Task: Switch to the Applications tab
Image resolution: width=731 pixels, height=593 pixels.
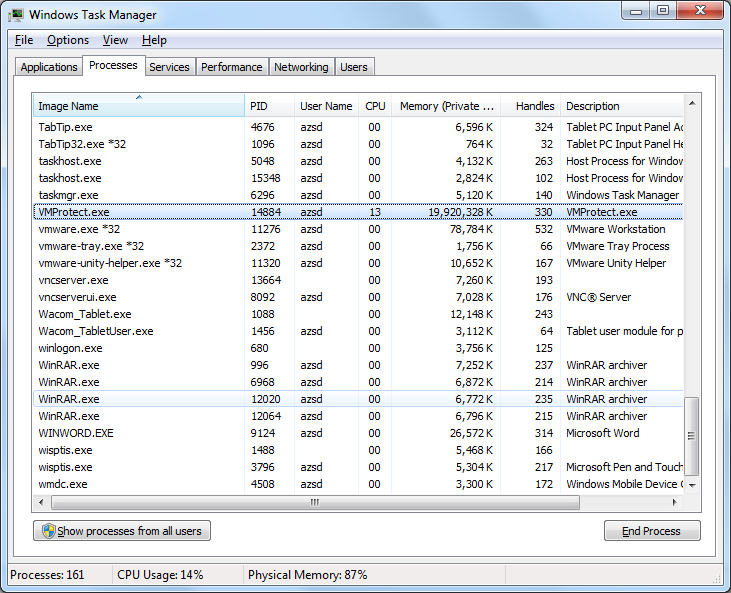Action: point(49,67)
